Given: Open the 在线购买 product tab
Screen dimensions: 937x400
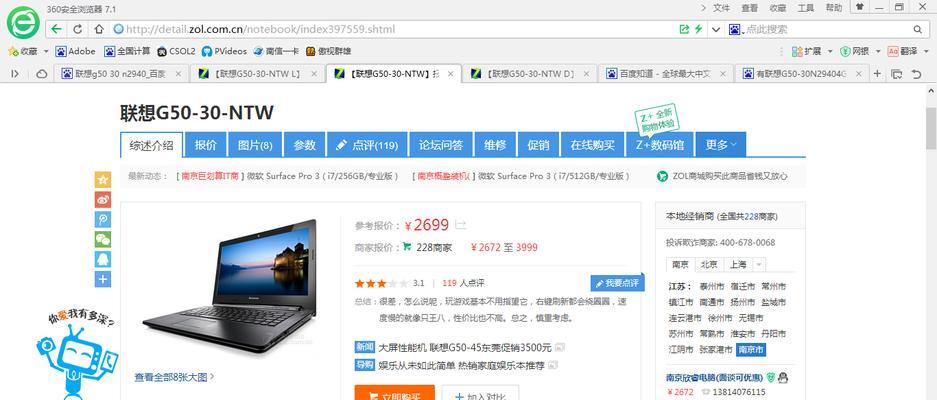Looking at the screenshot, I should click(x=592, y=145).
